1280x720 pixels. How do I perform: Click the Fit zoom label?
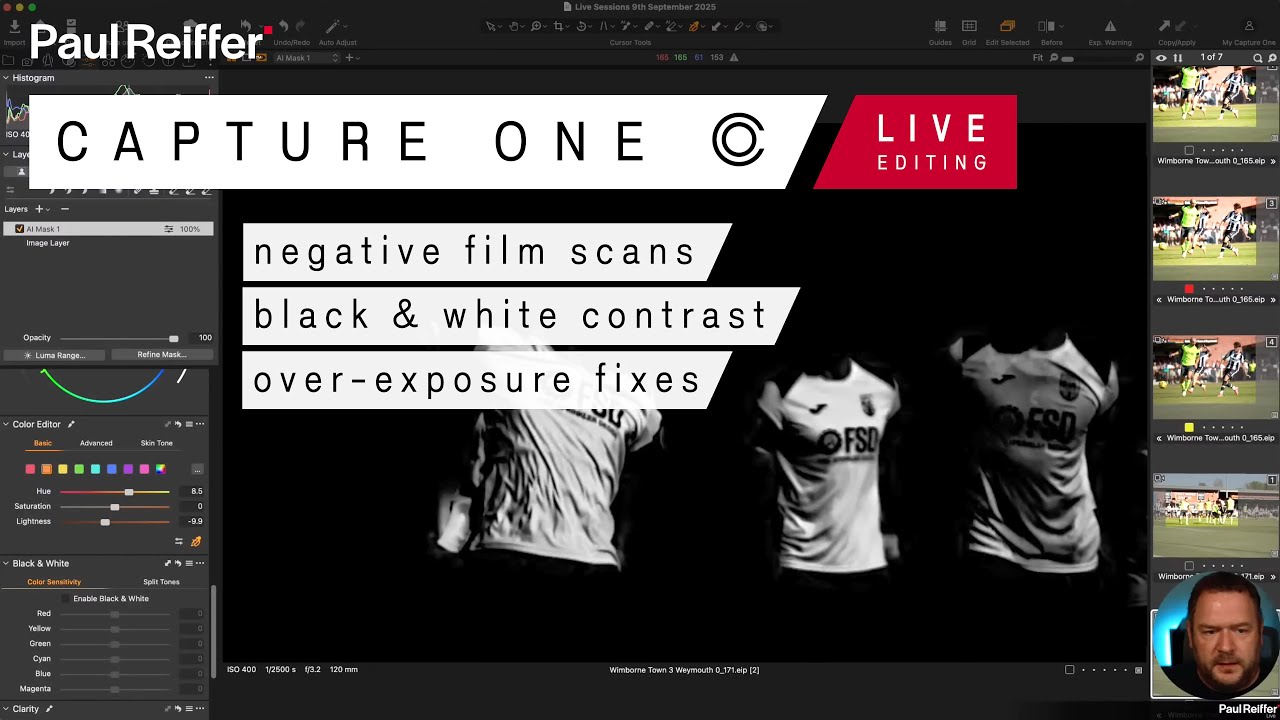(1038, 58)
